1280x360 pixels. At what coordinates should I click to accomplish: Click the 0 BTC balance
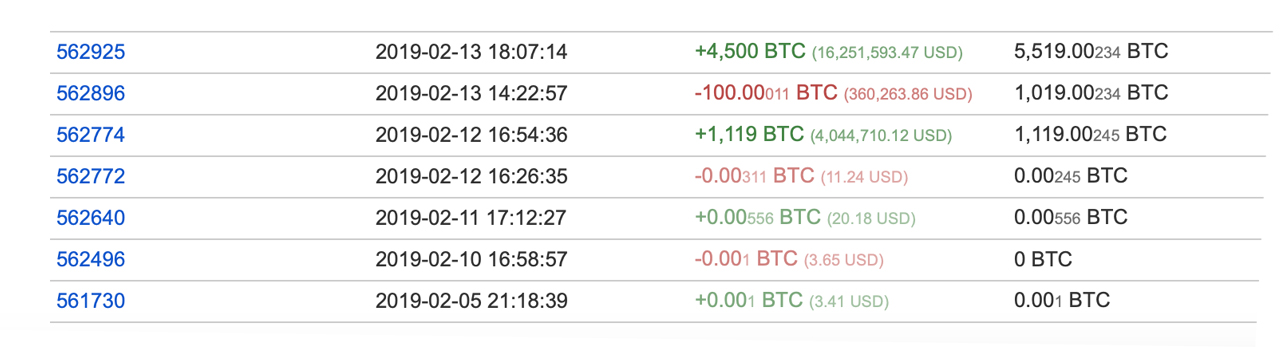coord(1043,259)
